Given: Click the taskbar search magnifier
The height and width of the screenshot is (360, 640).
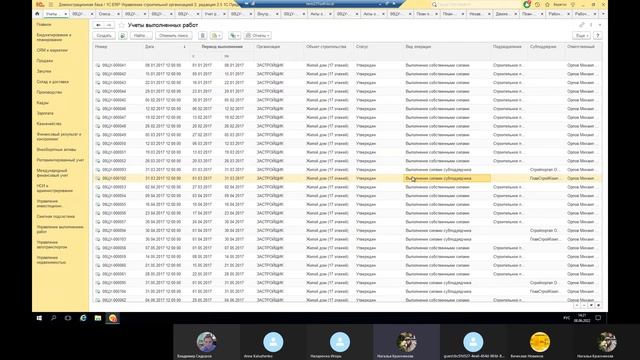Looking at the screenshot, I should (x=53, y=318).
